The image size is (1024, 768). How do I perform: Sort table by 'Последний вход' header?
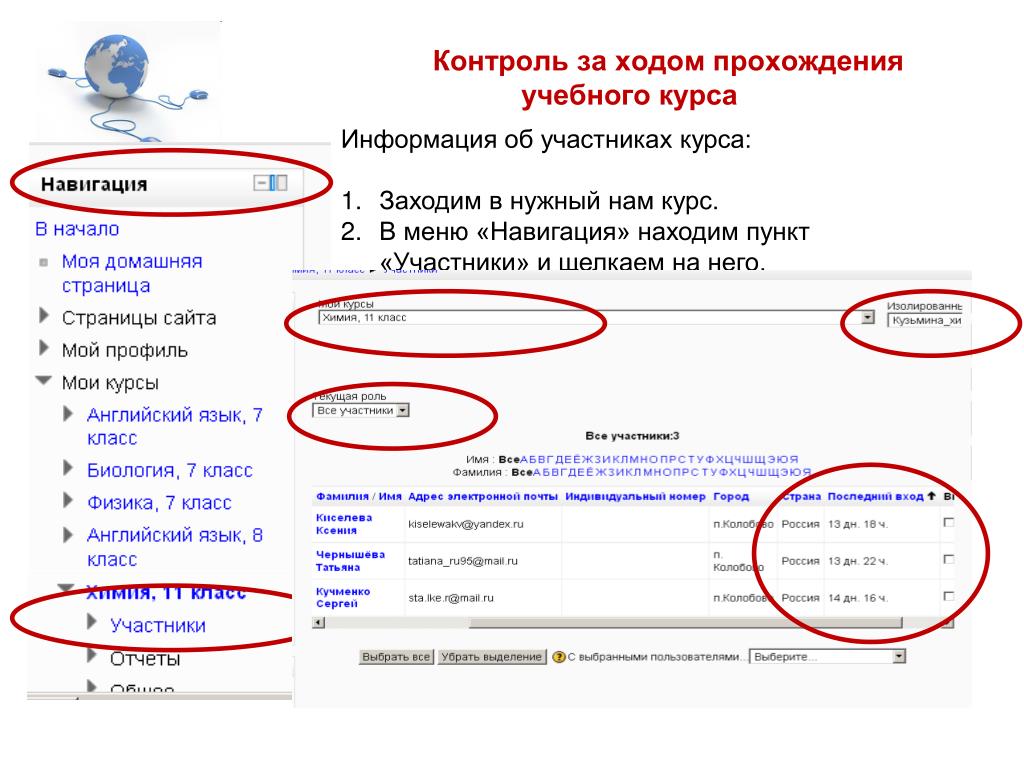tap(875, 496)
